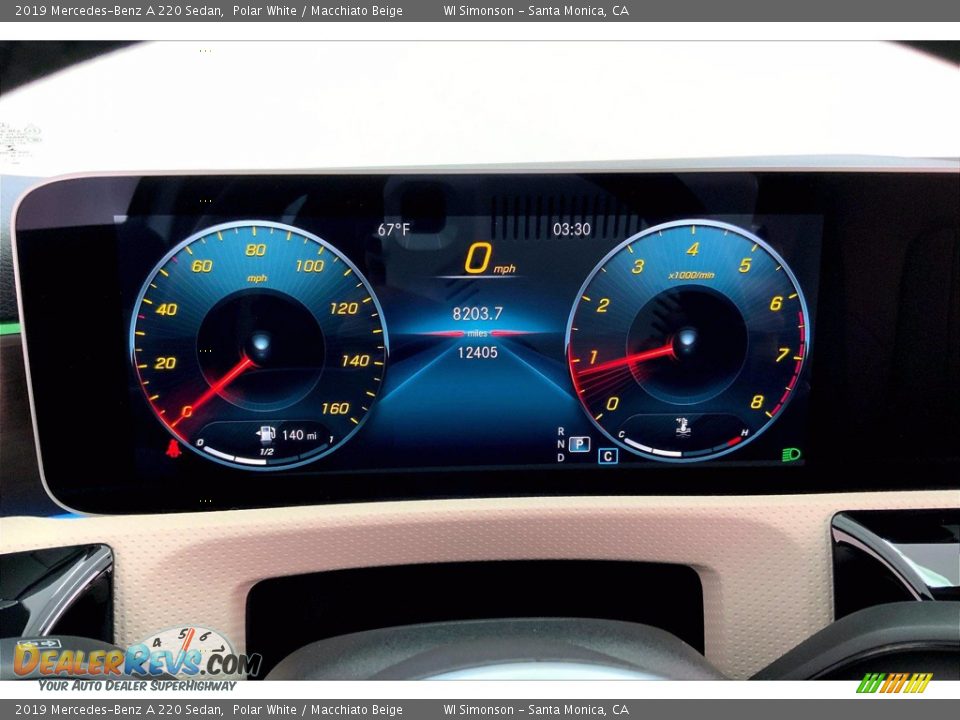The height and width of the screenshot is (720, 960).
Task: Tap the 140 mi range reading
Action: coord(299,435)
